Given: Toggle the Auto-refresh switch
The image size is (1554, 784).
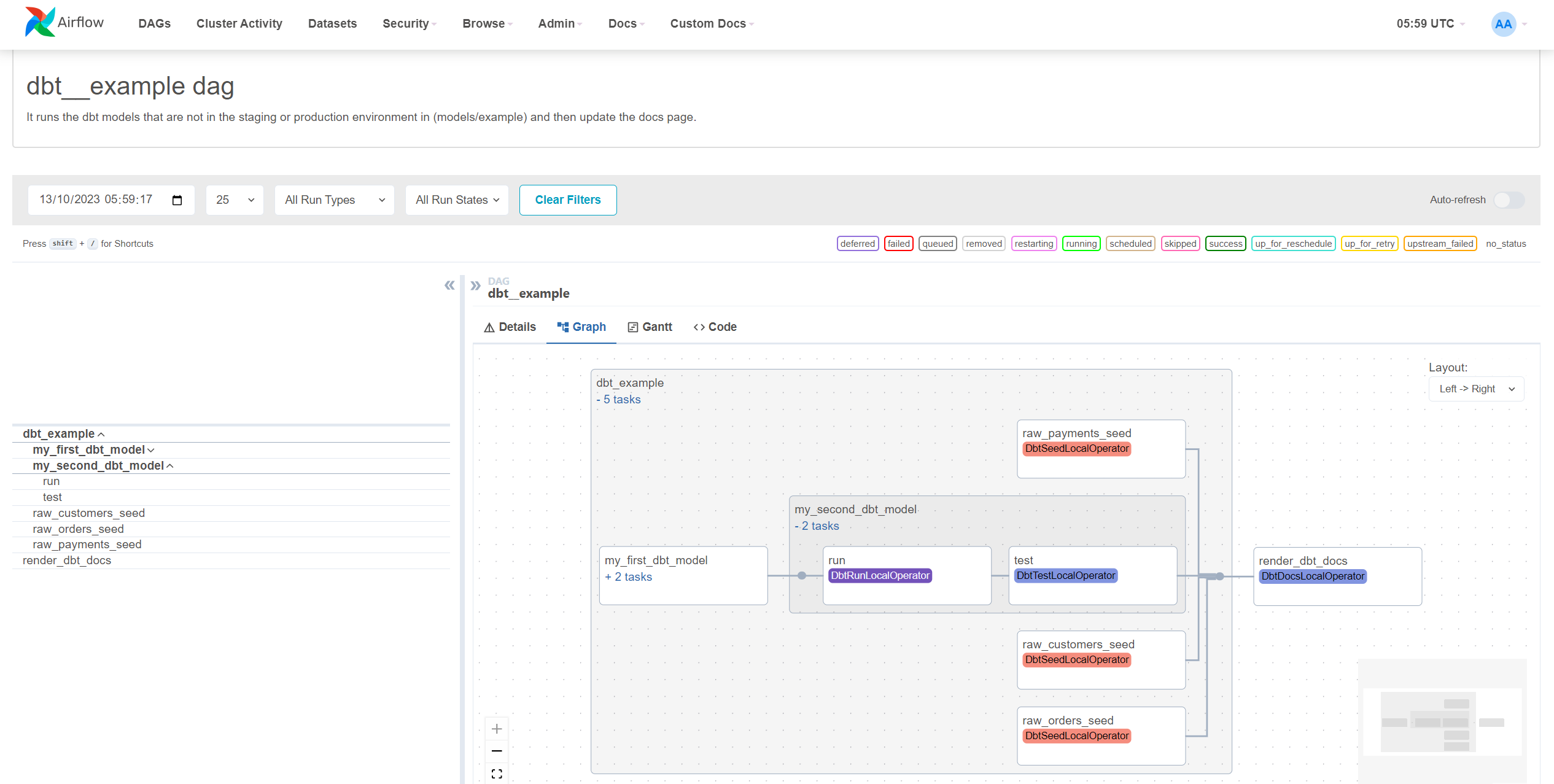Looking at the screenshot, I should click(1509, 200).
